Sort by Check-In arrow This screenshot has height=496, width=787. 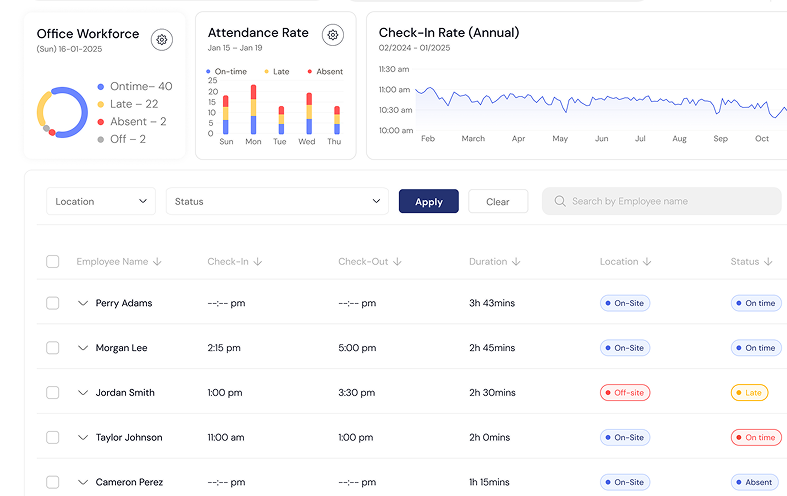point(257,262)
